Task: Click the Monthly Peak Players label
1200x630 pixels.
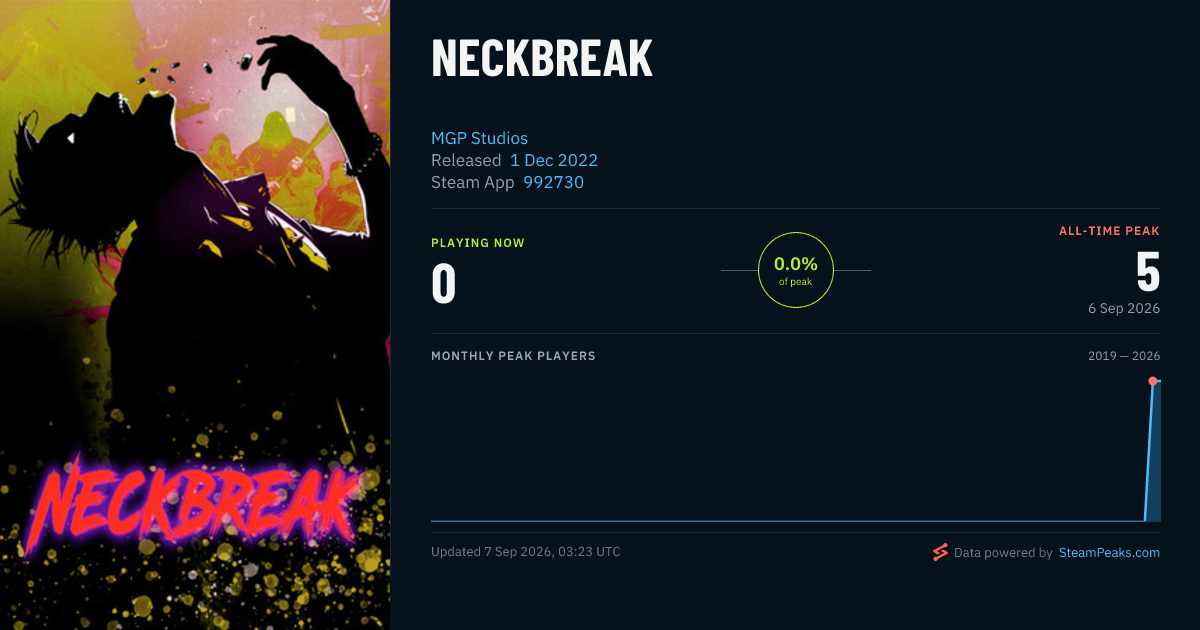Action: (x=513, y=356)
